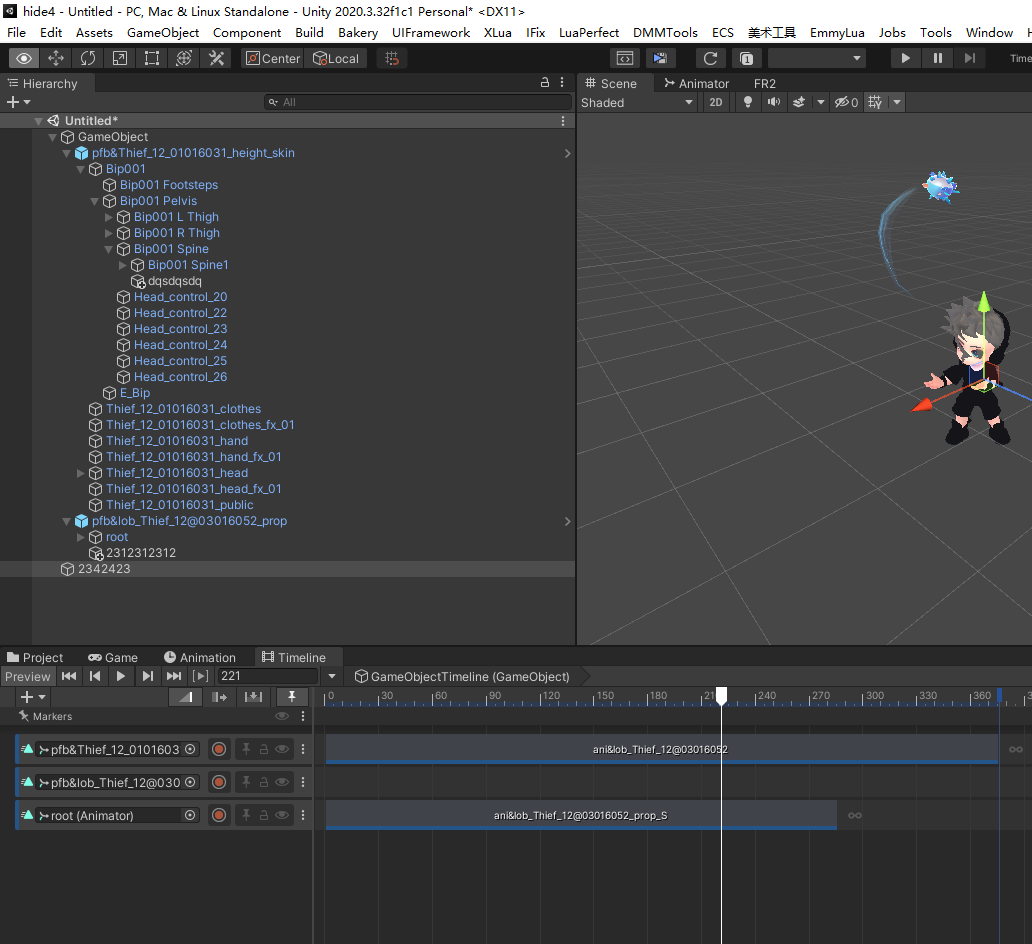
Task: Click the Hierarchy search field
Action: (x=418, y=102)
